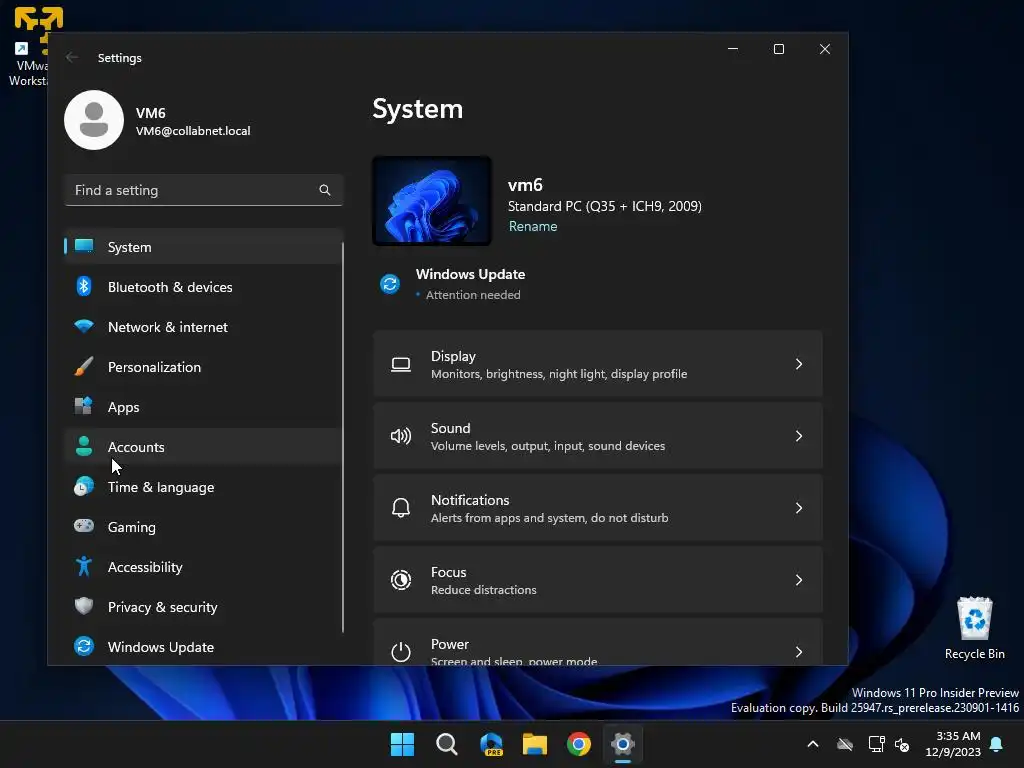
Task: Click the Accessibility figure icon
Action: [84, 566]
